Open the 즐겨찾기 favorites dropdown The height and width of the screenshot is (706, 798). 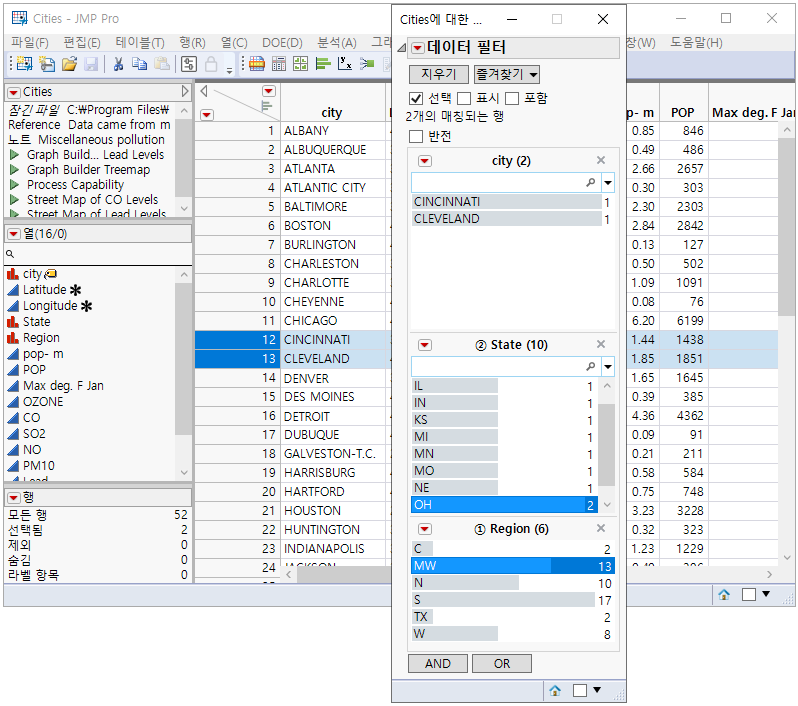click(x=506, y=75)
